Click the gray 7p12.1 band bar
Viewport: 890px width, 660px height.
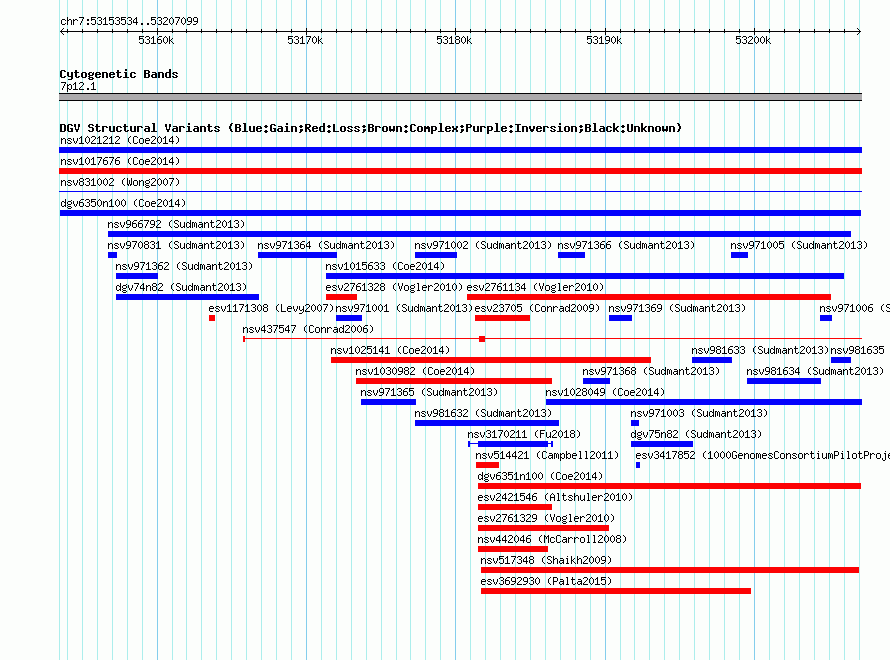point(460,97)
